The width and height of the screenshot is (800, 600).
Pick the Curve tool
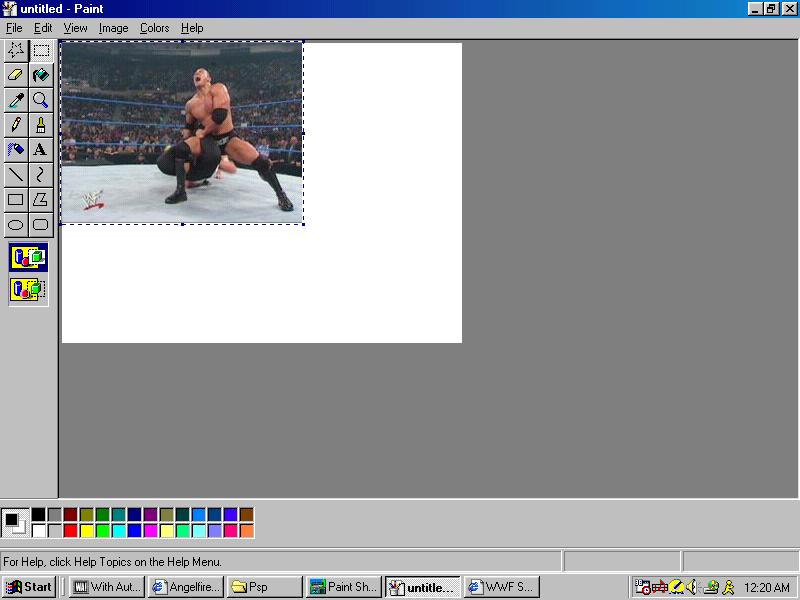click(x=40, y=174)
